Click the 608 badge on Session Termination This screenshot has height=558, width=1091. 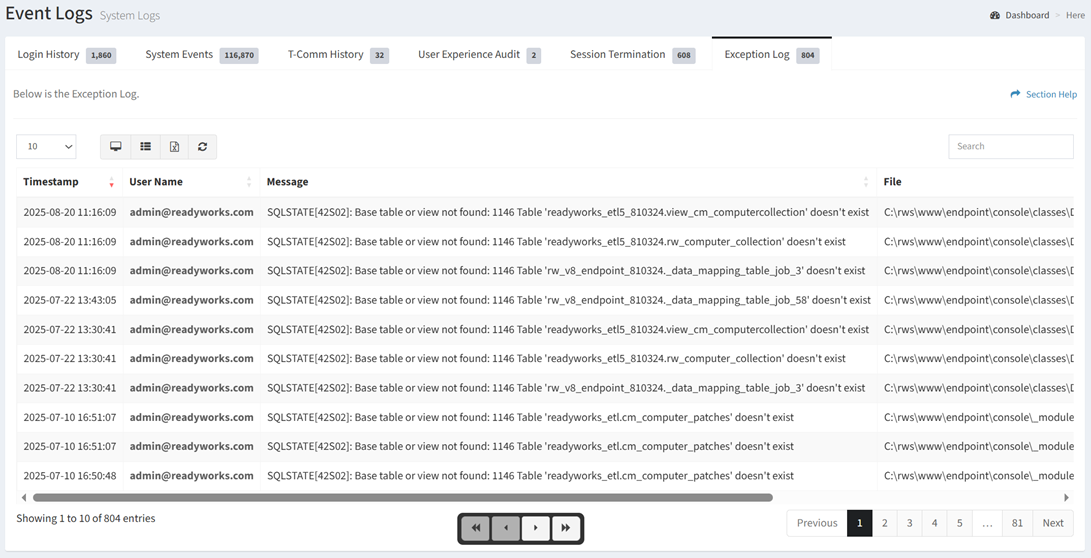pyautogui.click(x=683, y=55)
